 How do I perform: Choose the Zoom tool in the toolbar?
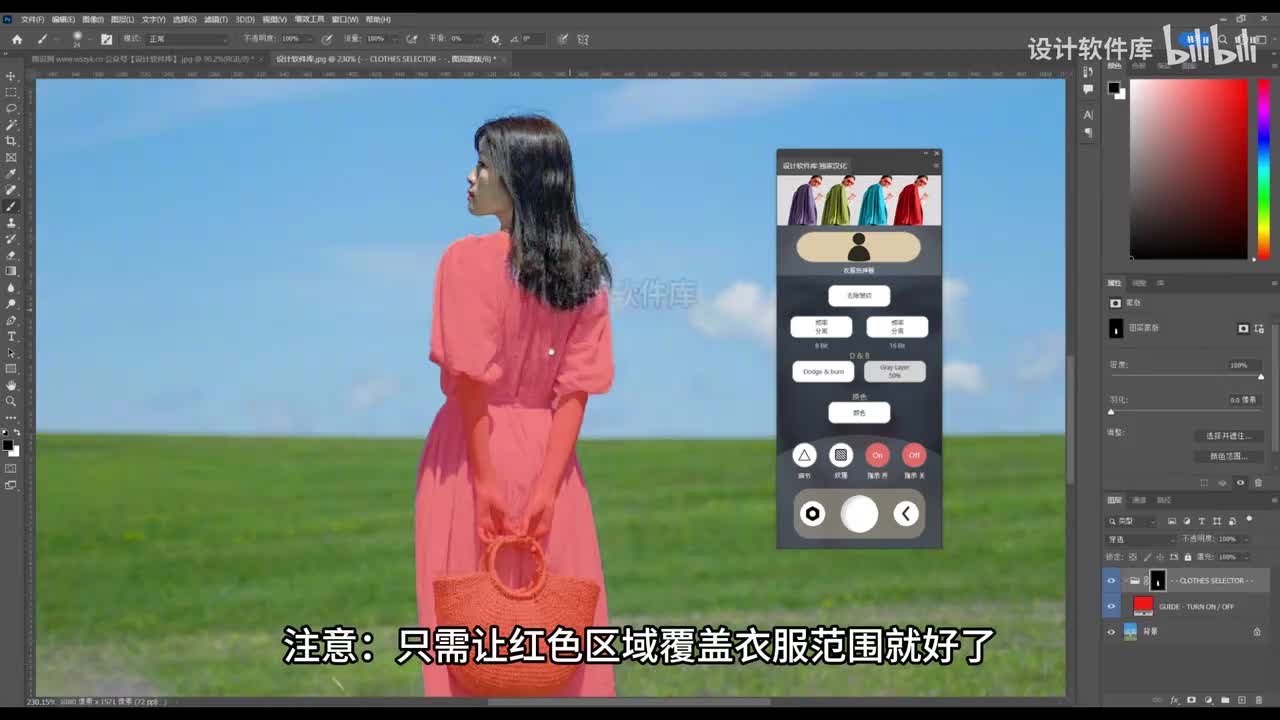(x=11, y=401)
